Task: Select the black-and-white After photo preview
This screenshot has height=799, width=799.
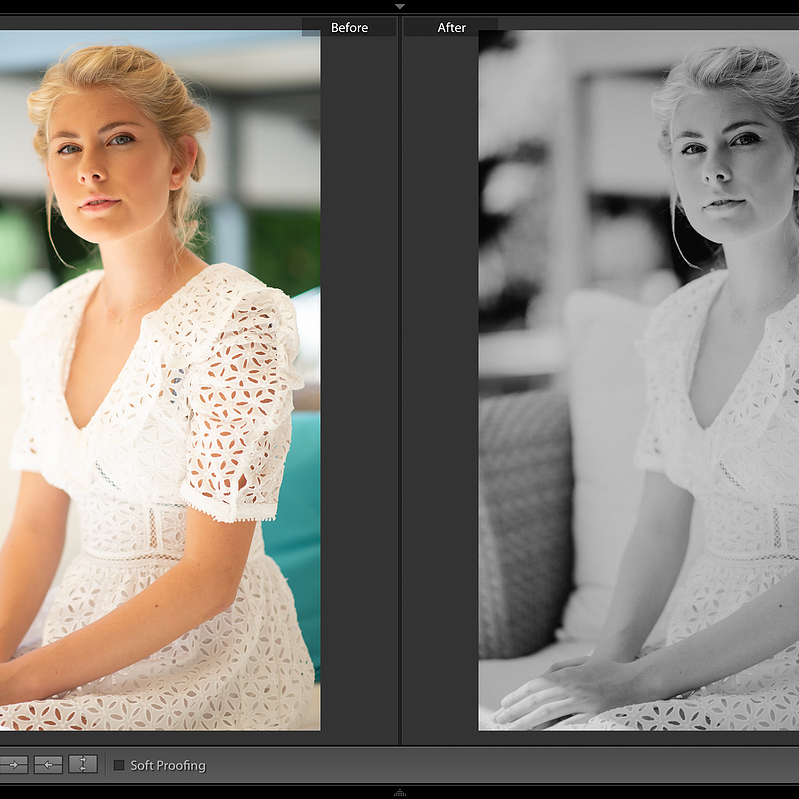Action: (638, 380)
